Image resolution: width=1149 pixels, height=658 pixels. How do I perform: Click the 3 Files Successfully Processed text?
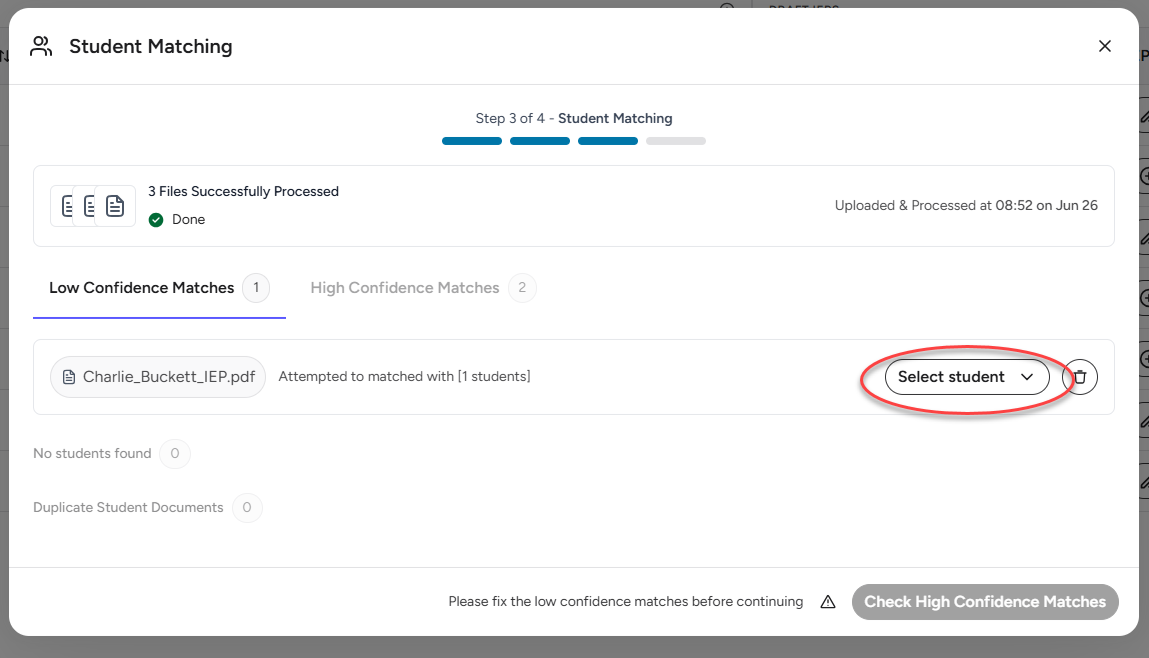point(243,191)
